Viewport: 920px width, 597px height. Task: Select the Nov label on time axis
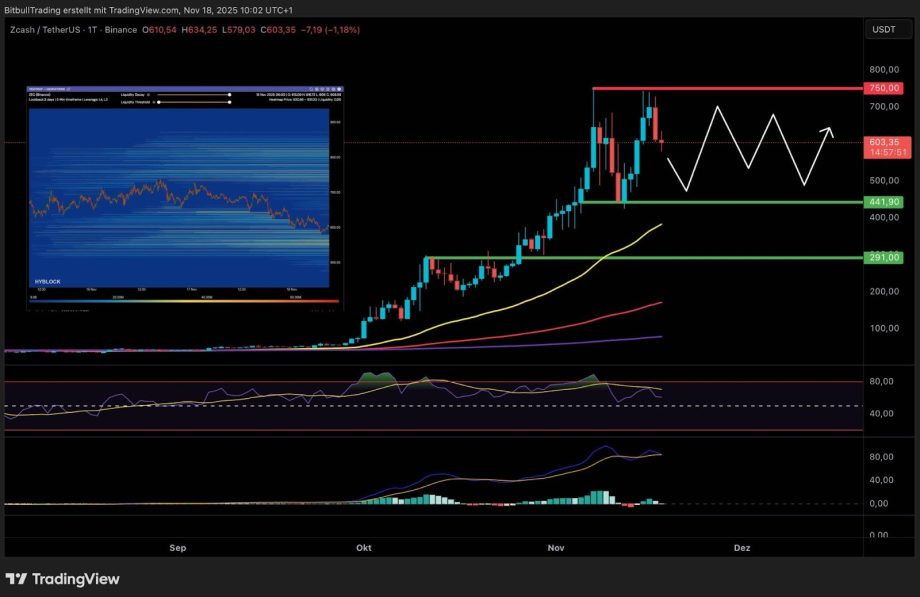pyautogui.click(x=557, y=548)
